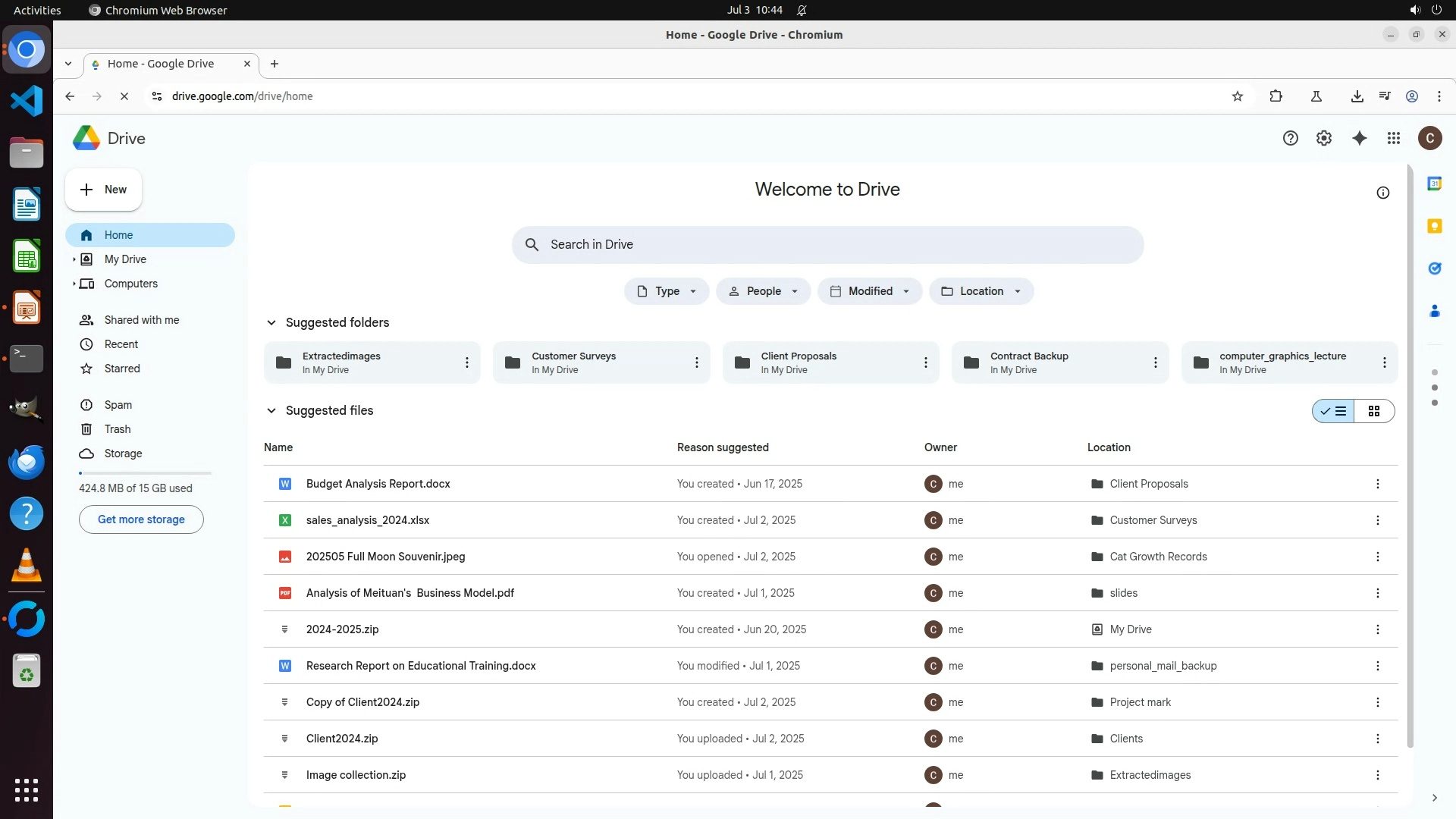Click the Help support icon
1456x819 pixels.
click(x=1290, y=138)
